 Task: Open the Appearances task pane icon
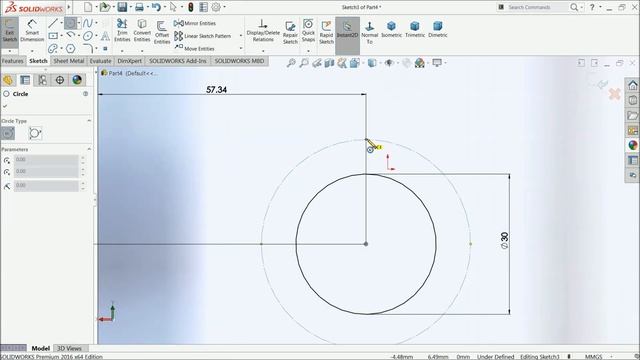pos(633,145)
